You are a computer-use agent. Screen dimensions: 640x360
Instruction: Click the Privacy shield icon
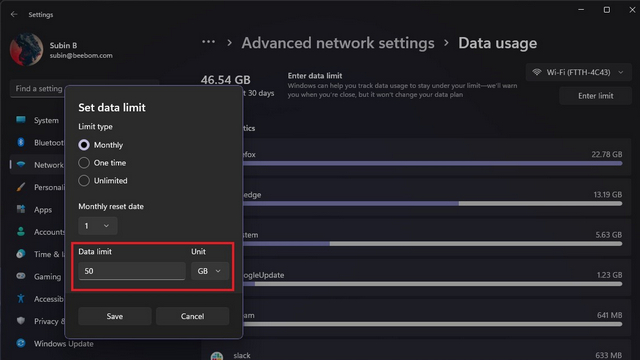point(21,320)
